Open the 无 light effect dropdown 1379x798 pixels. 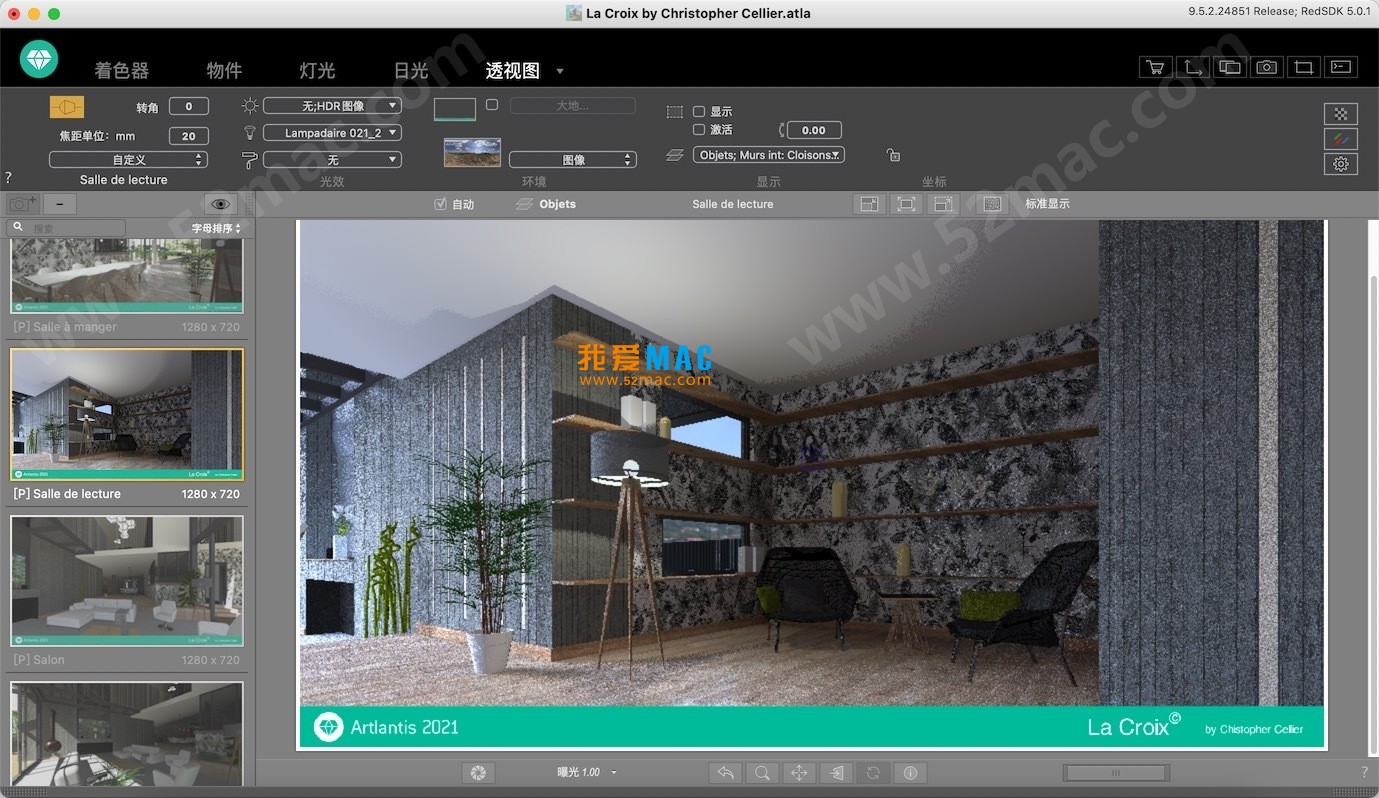(x=332, y=159)
